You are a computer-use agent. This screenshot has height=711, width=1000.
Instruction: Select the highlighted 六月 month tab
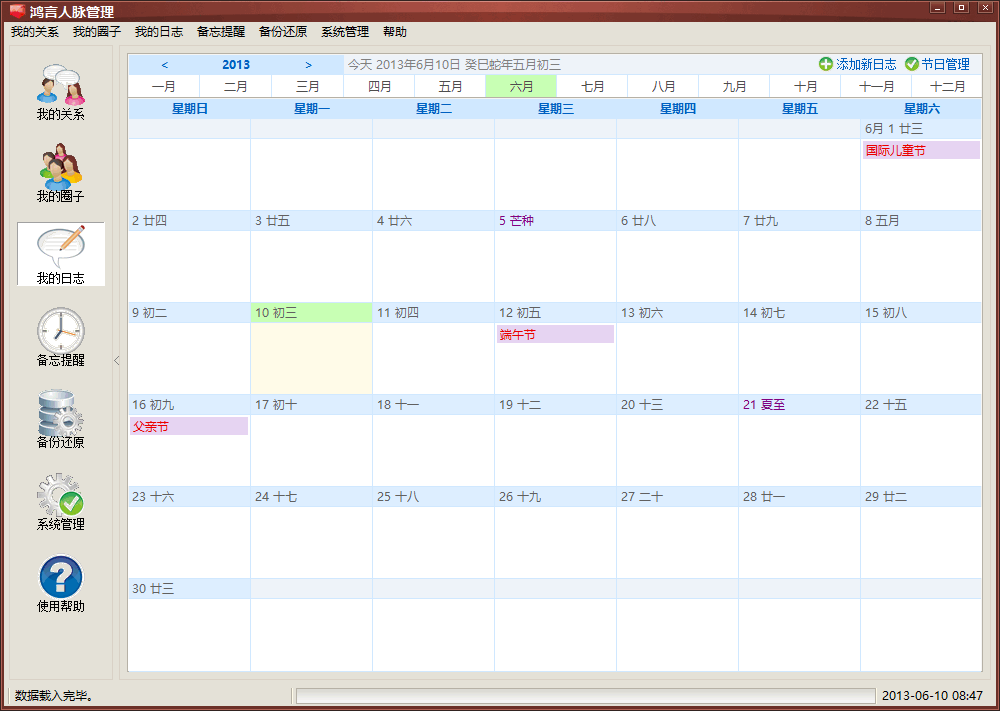(521, 86)
